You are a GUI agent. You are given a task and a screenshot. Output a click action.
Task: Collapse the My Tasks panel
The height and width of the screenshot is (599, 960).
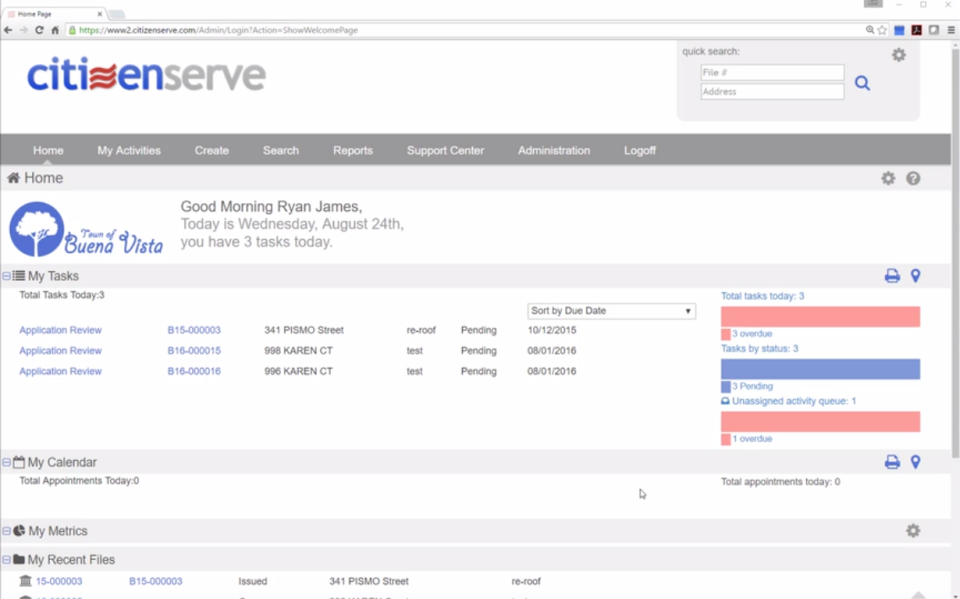7,275
